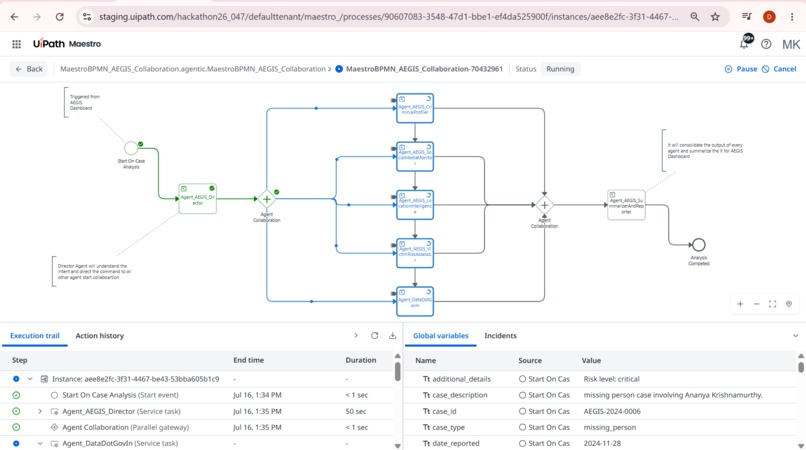Switch to the Execution trail tab
Image resolution: width=806 pixels, height=450 pixels.
click(35, 336)
